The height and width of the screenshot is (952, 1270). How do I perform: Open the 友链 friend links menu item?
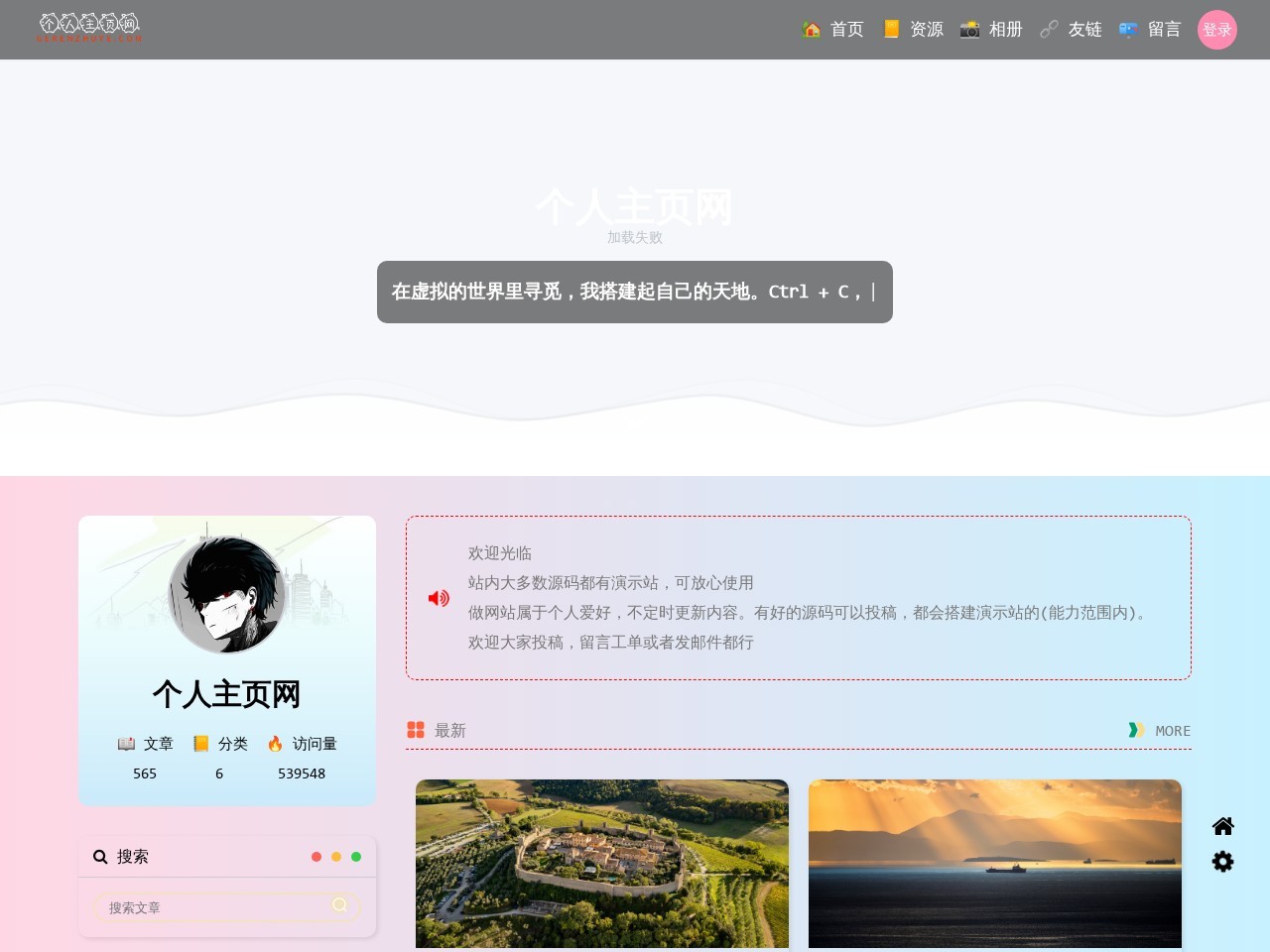point(1071,30)
